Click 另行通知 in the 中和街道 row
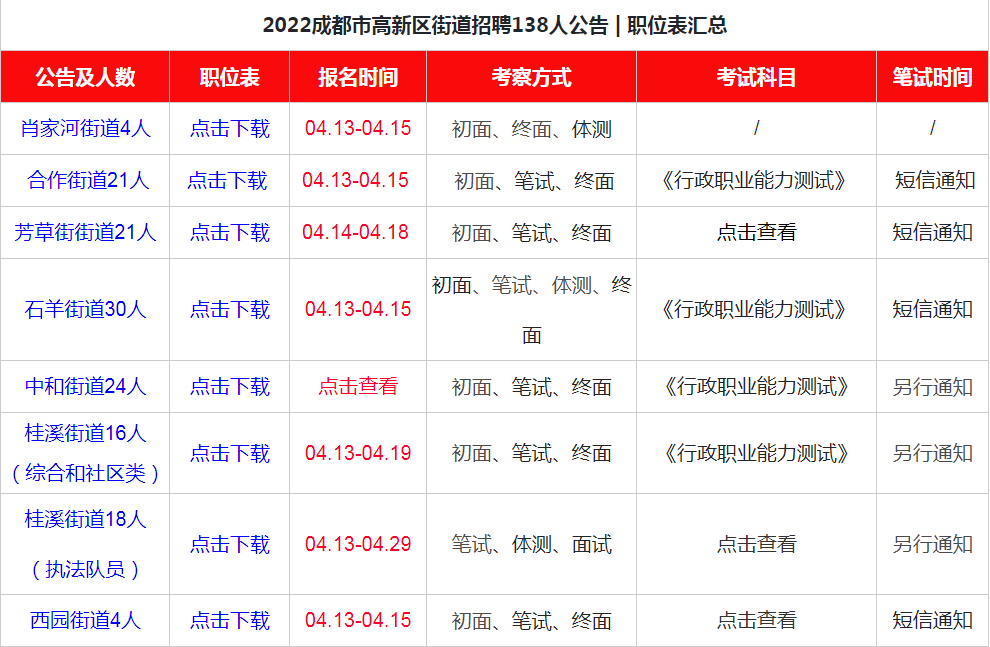This screenshot has height=647, width=990. coord(933,386)
